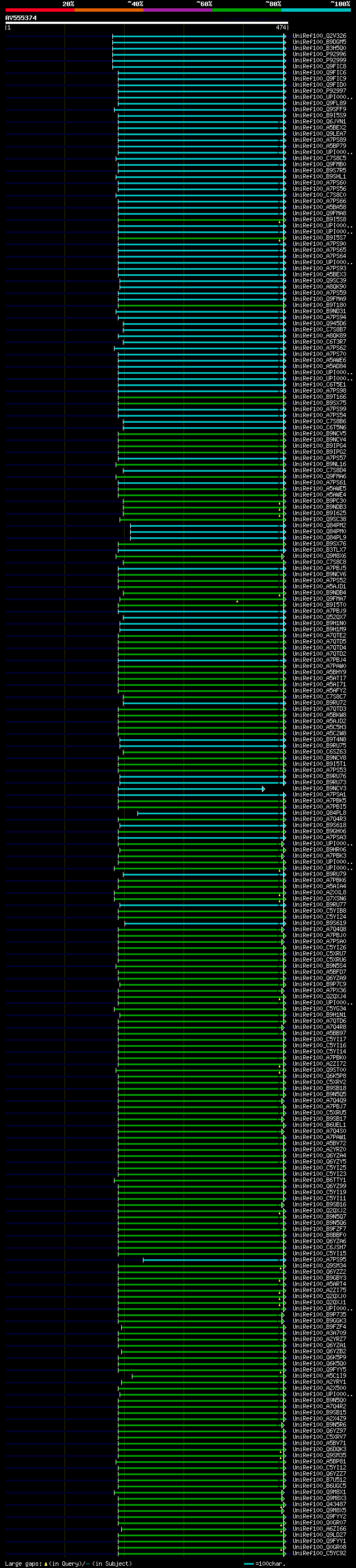Open hit UniRef100_P92996

(x=319, y=54)
